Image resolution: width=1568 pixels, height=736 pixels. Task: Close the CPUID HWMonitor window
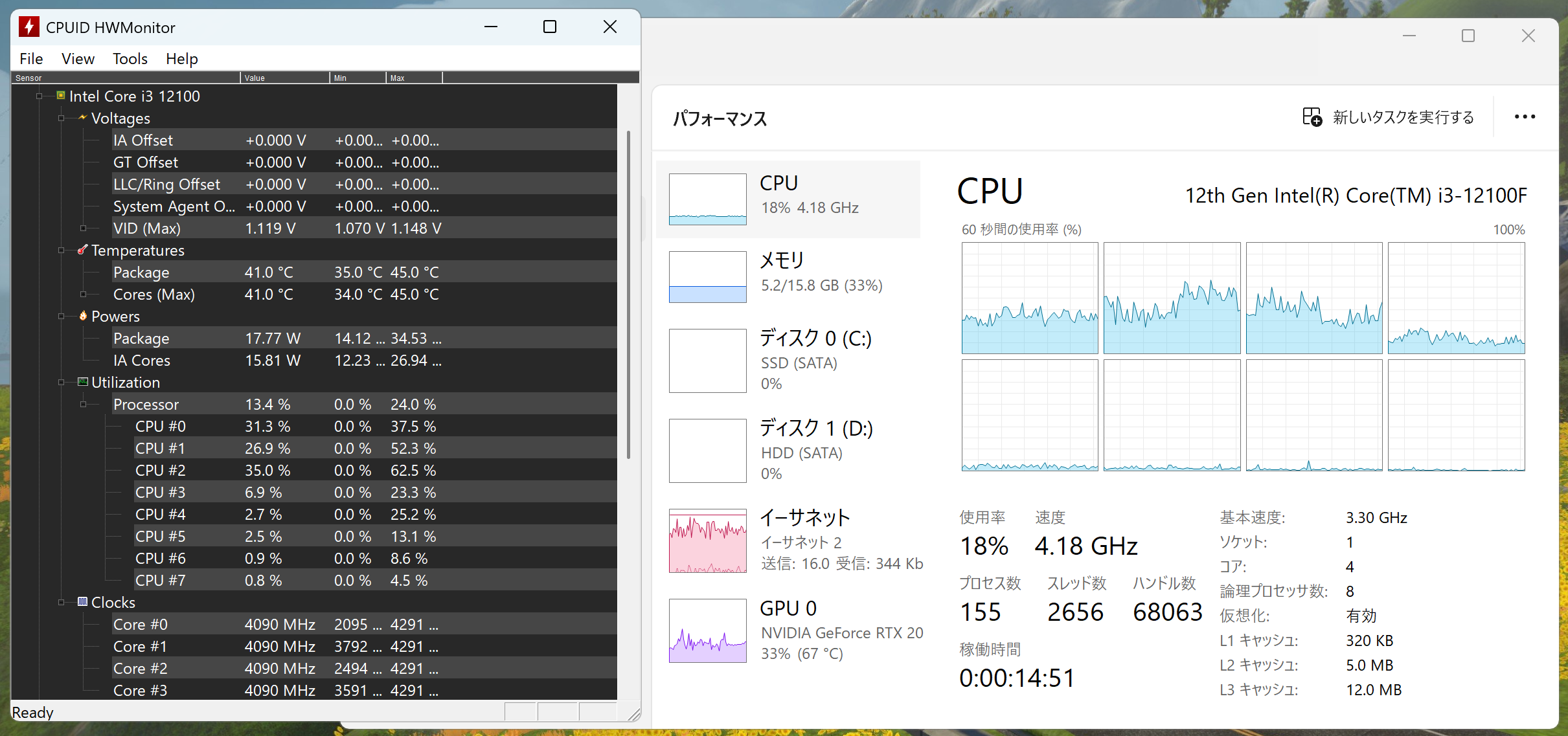click(x=610, y=27)
